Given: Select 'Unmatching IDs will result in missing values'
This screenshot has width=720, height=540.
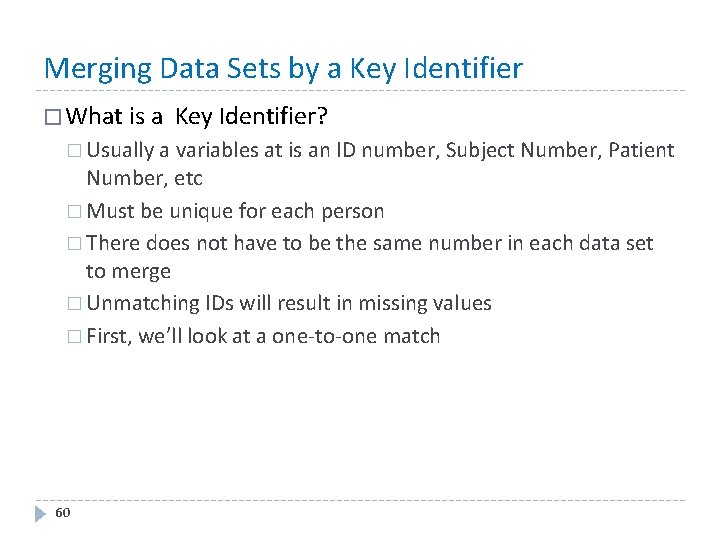Looking at the screenshot, I should coord(289,304).
